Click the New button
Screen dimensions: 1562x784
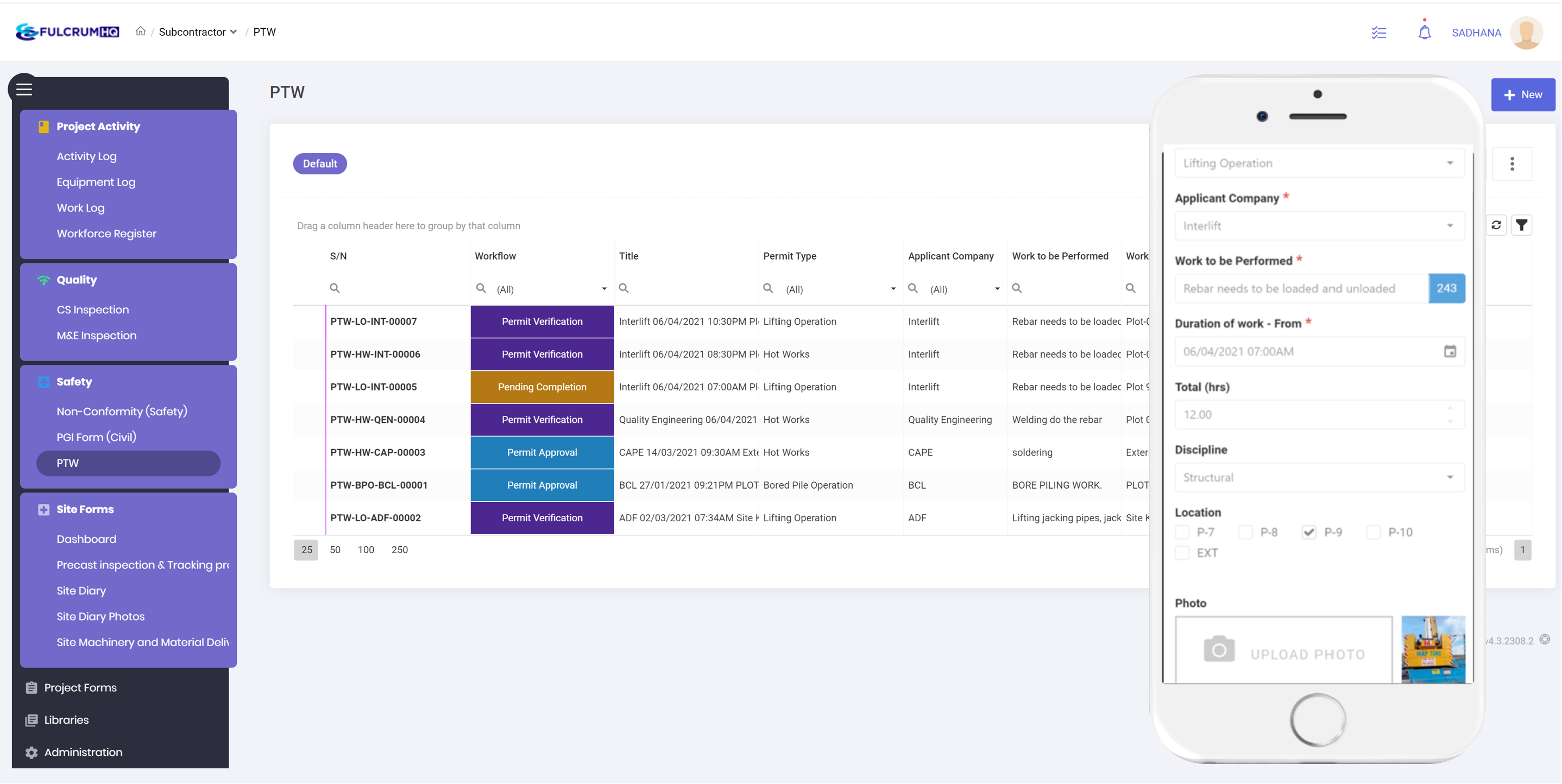(x=1522, y=94)
